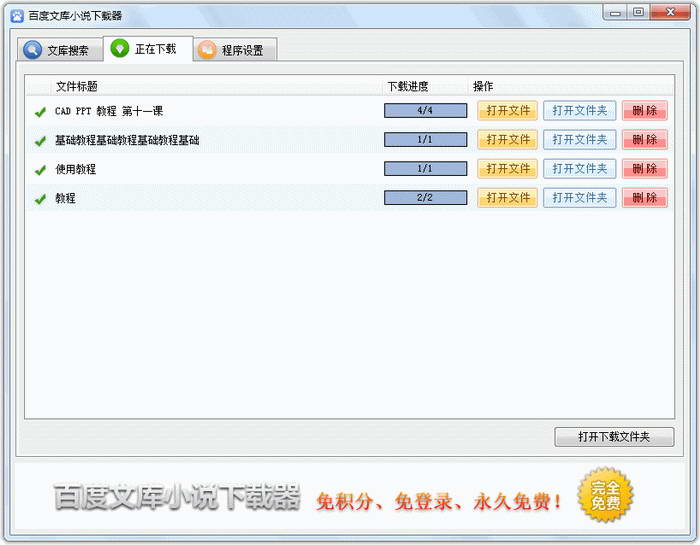Click the 免积分、免登录、永久免费 slogan
This screenshot has height=545, width=700.
pyautogui.click(x=438, y=502)
